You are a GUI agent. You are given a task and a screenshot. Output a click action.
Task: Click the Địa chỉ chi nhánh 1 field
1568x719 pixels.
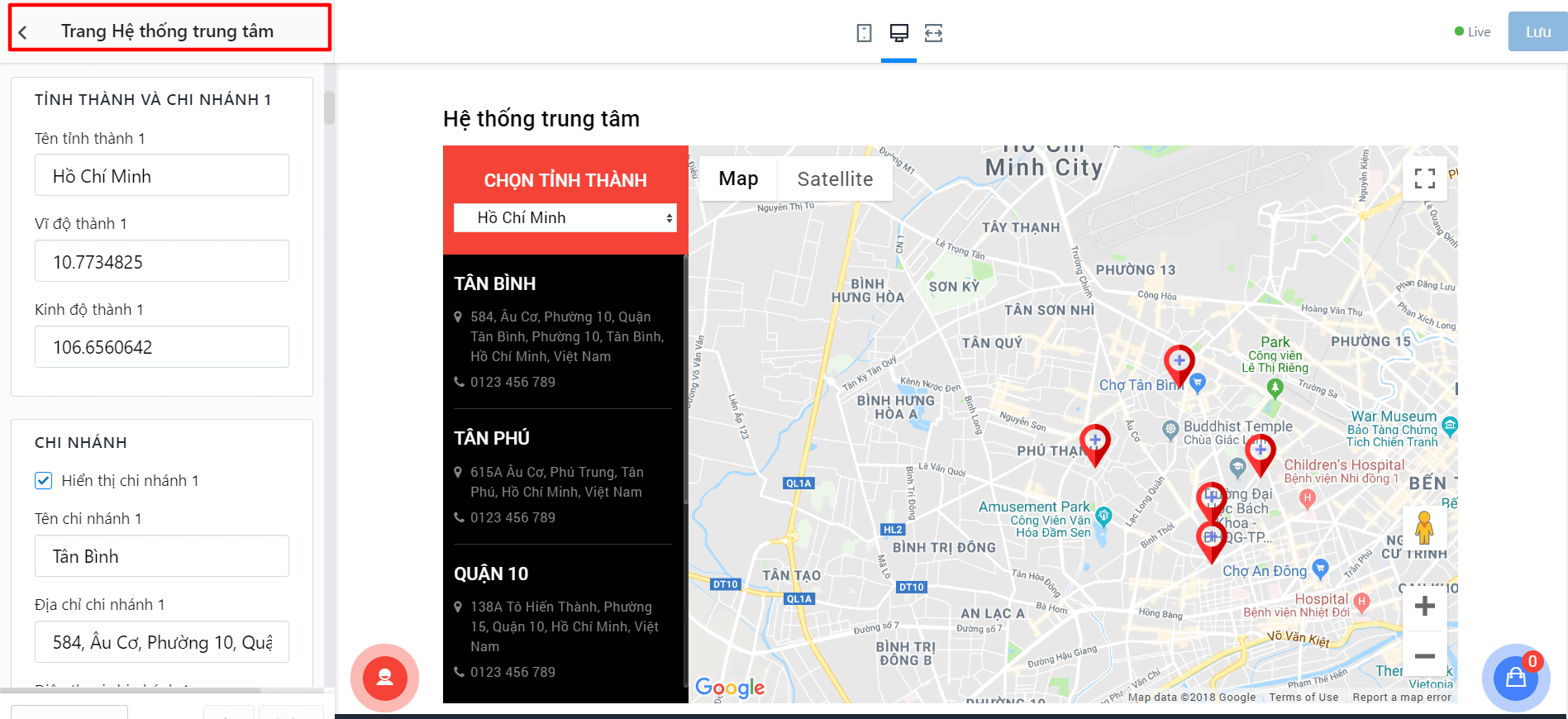pyautogui.click(x=162, y=642)
